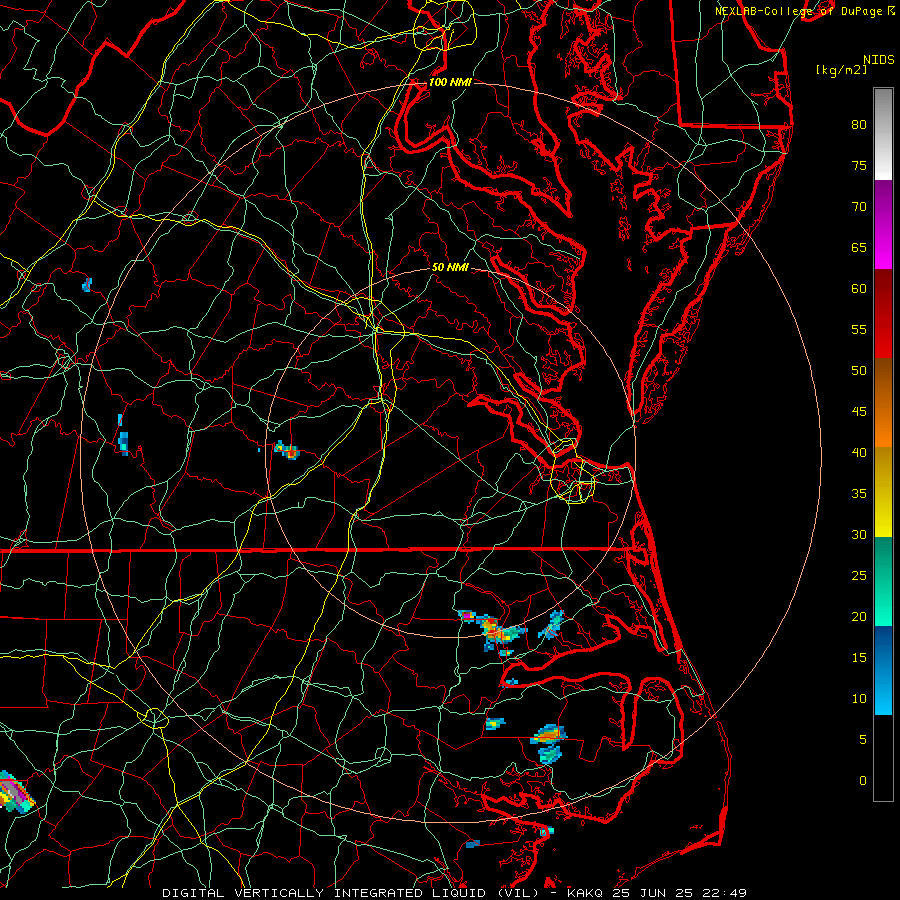Click the 55 value on the scale
Screen dimensions: 900x900
(859, 329)
